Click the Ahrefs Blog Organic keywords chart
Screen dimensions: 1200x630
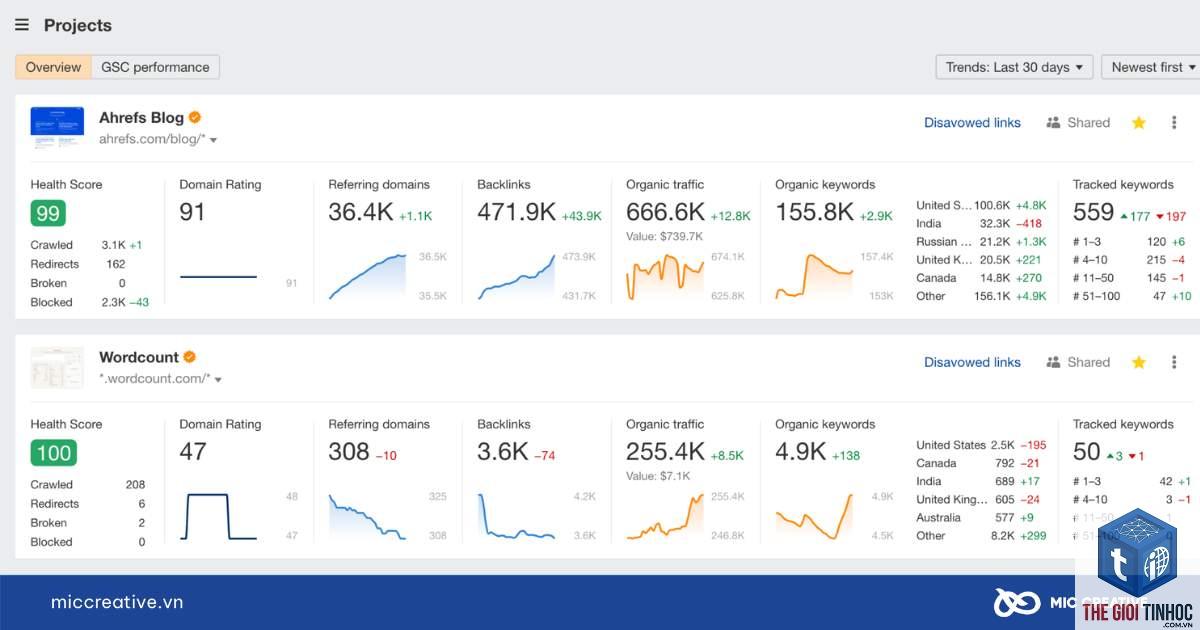[814, 277]
